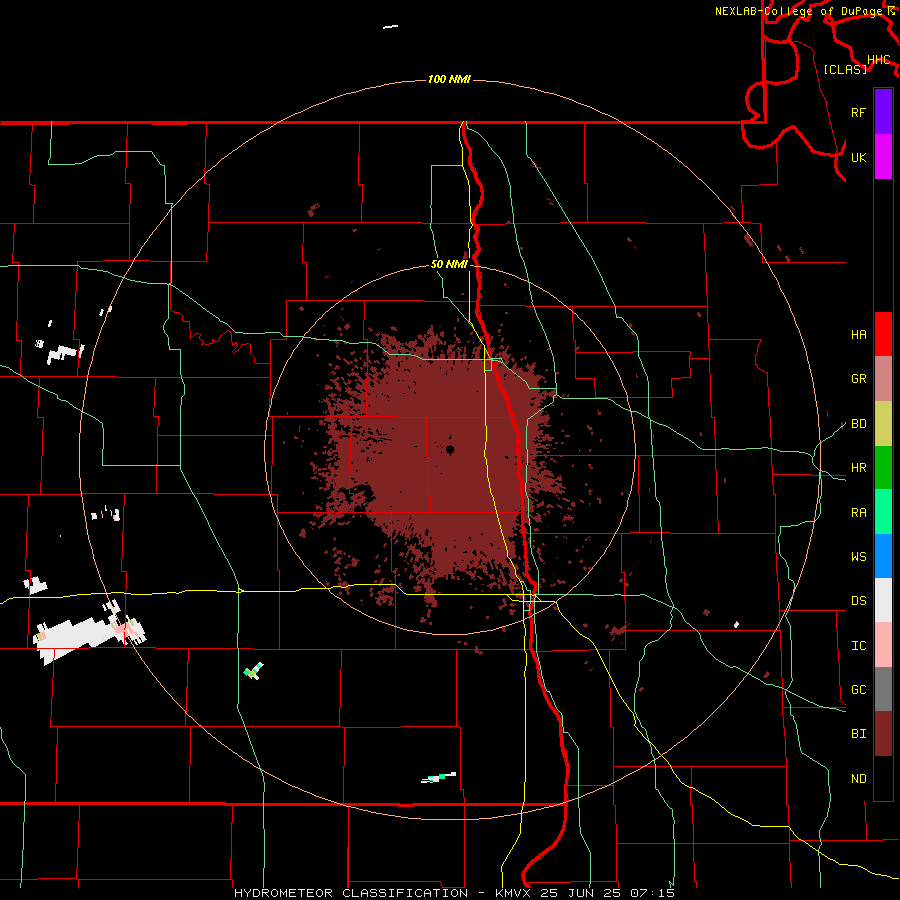
Task: Click the black radar site dot at center
Action: (451, 450)
